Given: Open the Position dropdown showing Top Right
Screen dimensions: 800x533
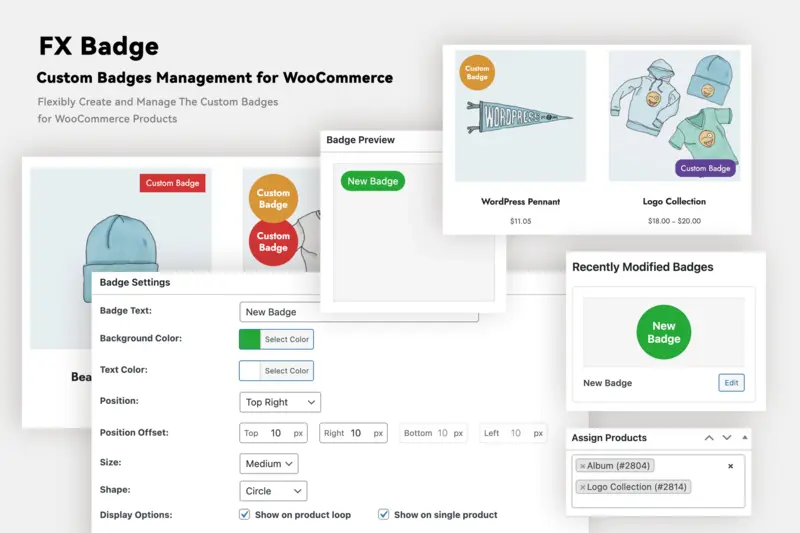Looking at the screenshot, I should pos(280,402).
